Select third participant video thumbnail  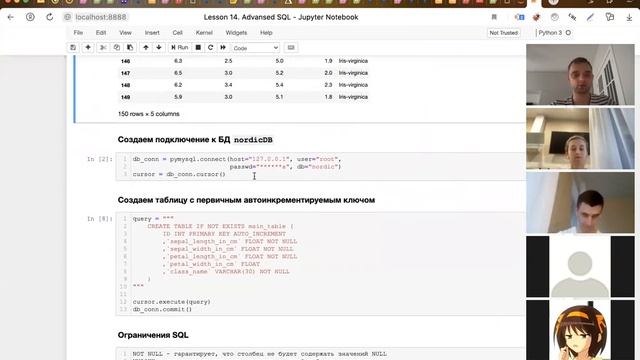pos(580,203)
